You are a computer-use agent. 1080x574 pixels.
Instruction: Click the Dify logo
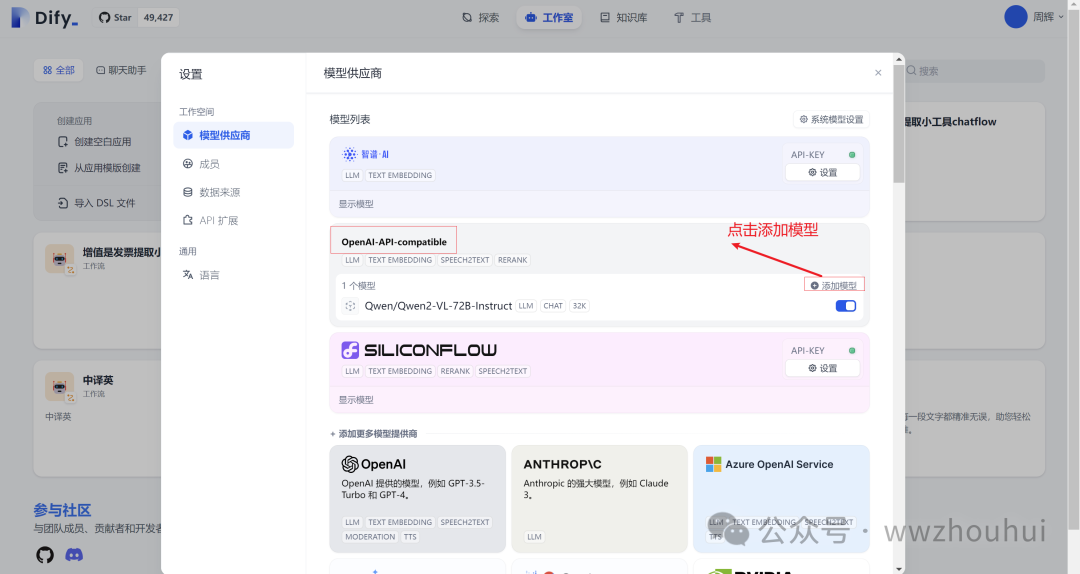coord(44,17)
